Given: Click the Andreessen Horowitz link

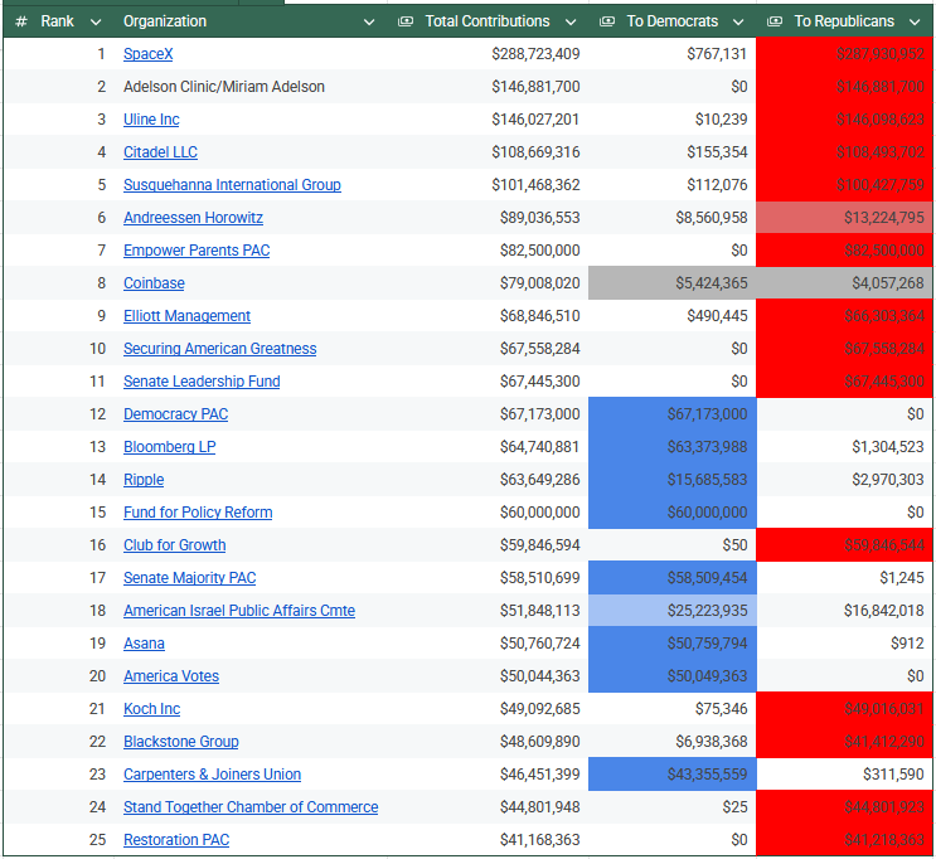Looking at the screenshot, I should point(193,218).
